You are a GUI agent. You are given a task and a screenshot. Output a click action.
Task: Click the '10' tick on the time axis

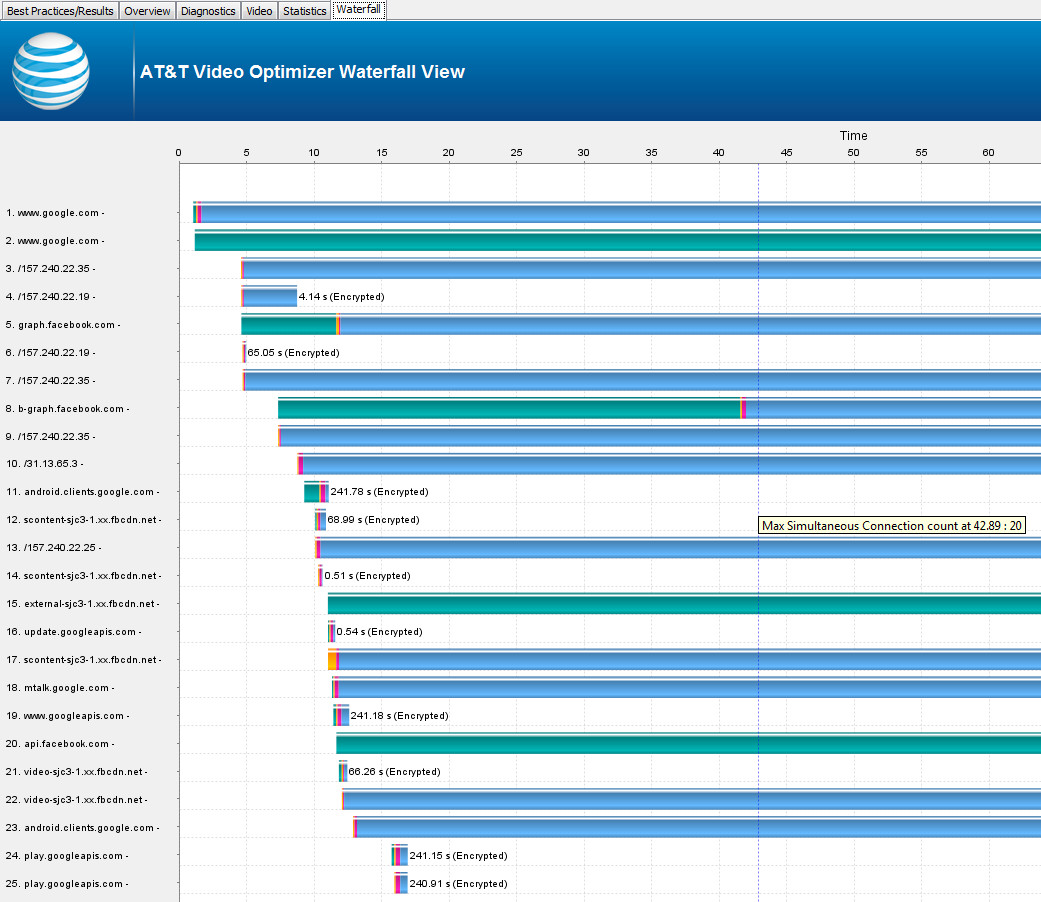[314, 153]
